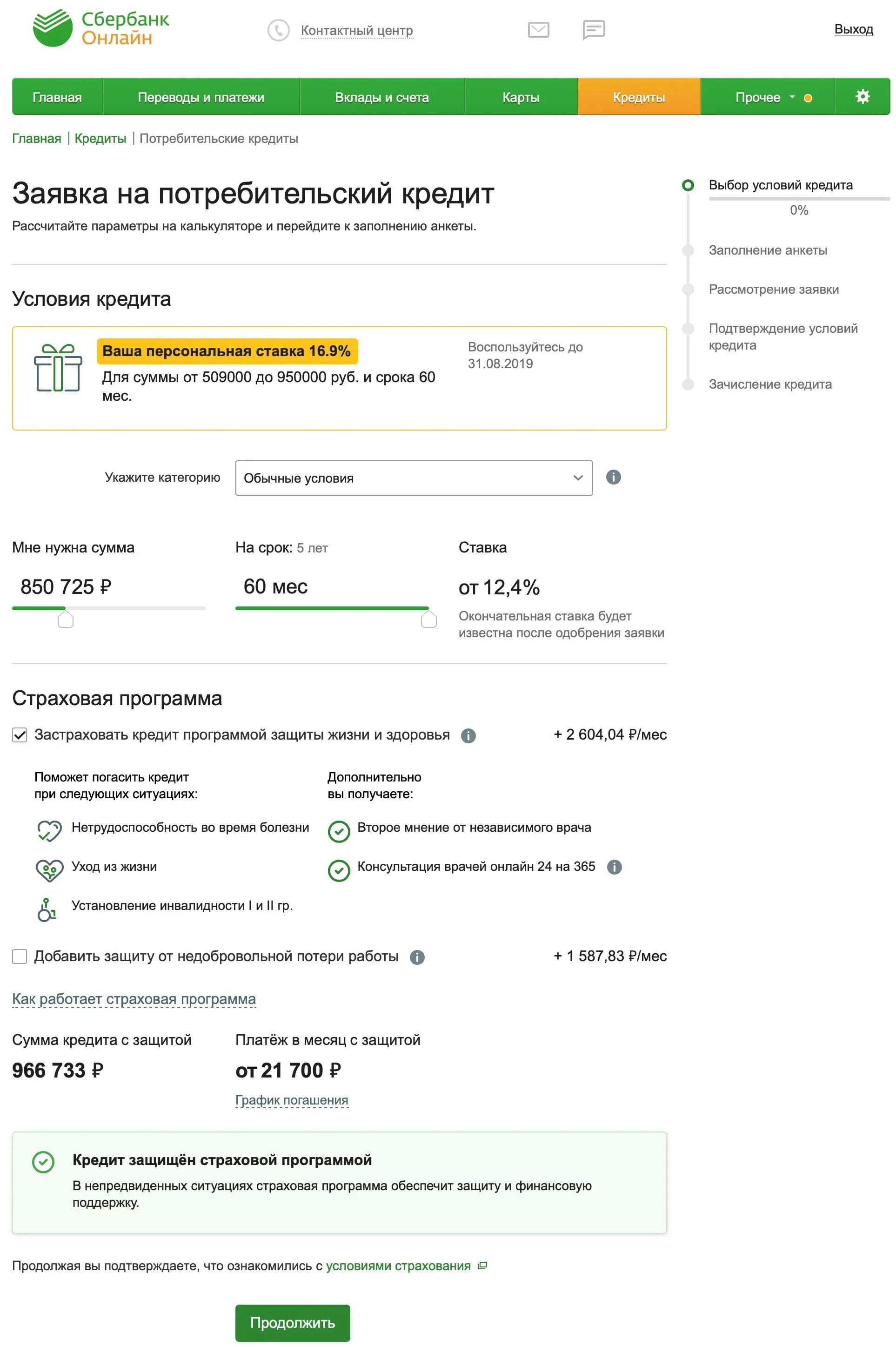Viewport: 896px width, 1347px height.
Task: Click info icon for job loss protection
Action: click(x=417, y=957)
